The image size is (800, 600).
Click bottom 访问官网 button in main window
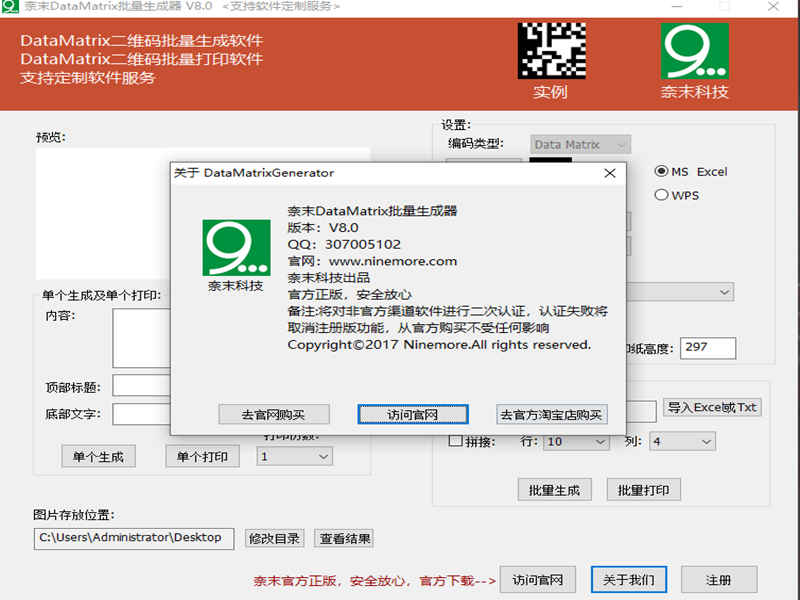538,580
